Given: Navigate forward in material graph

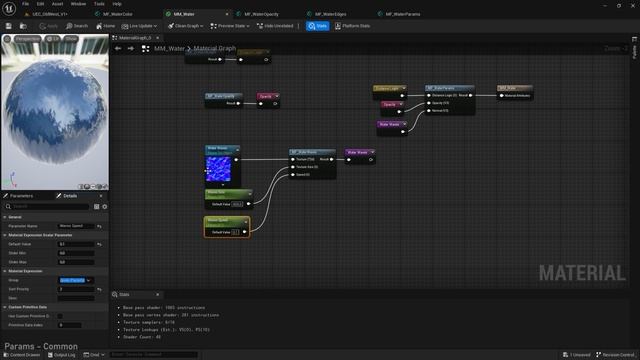Looking at the screenshot, I should tap(131, 49).
